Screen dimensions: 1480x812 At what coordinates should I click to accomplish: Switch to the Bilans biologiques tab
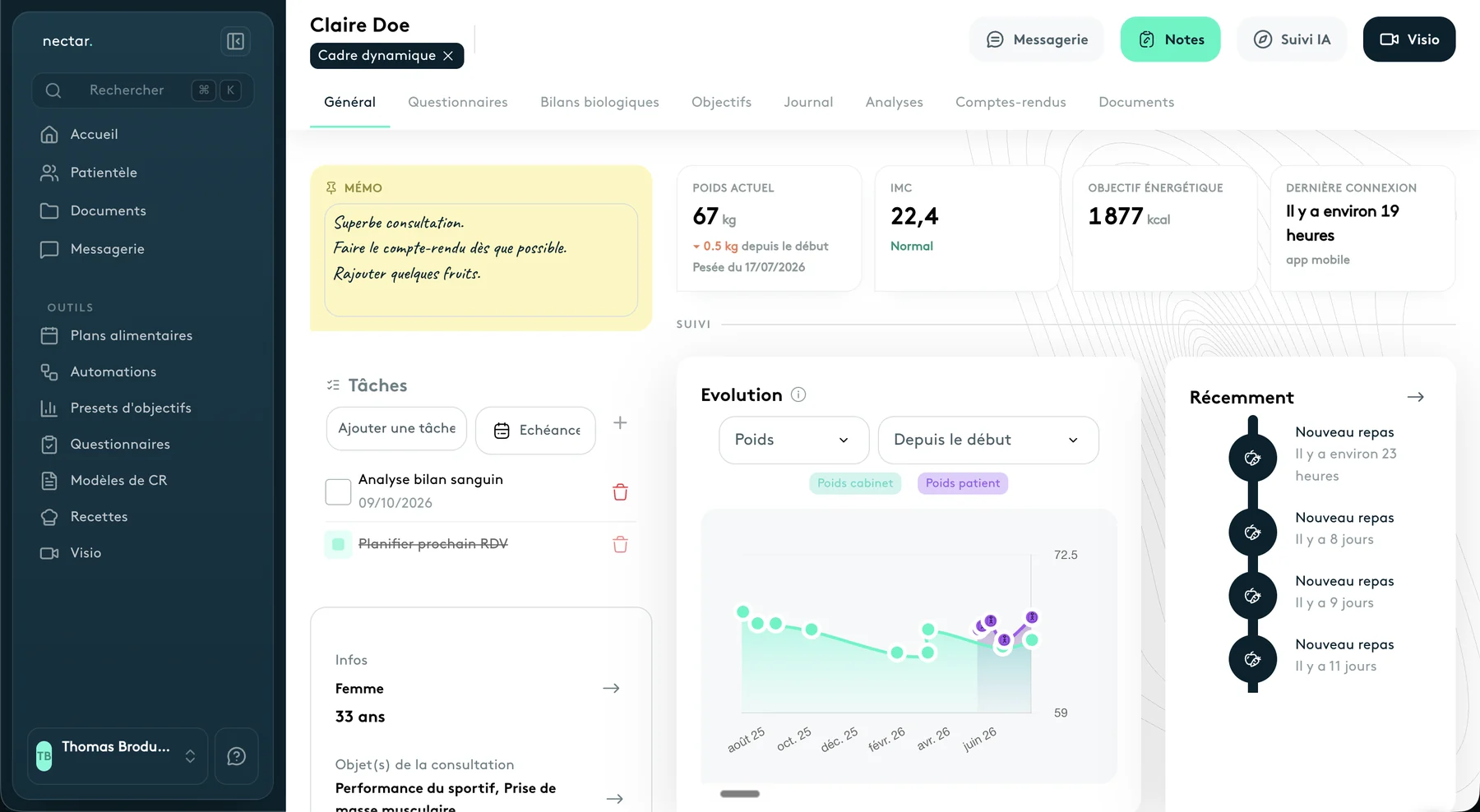coord(599,102)
